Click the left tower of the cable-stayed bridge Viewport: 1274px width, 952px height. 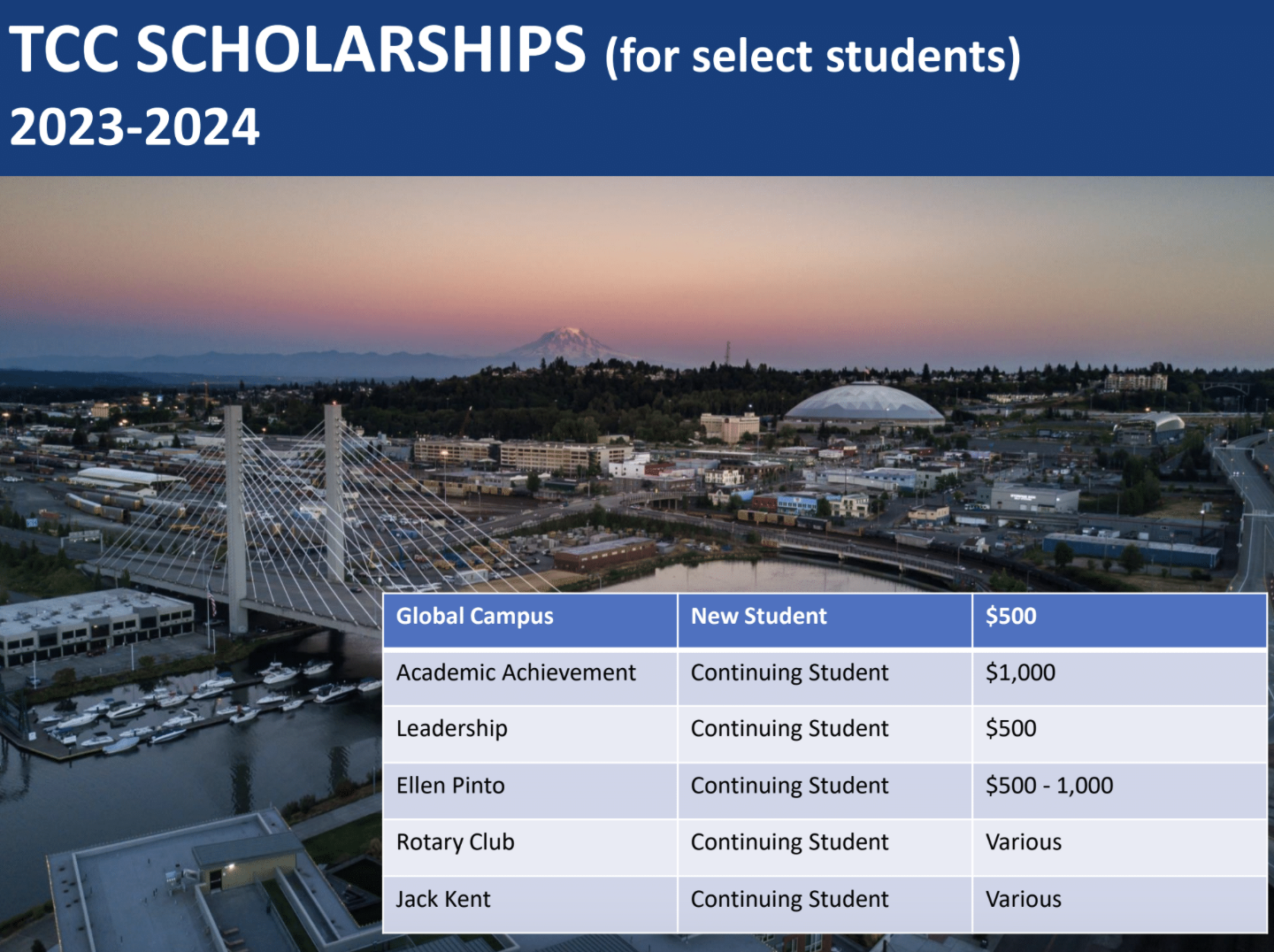tap(234, 513)
